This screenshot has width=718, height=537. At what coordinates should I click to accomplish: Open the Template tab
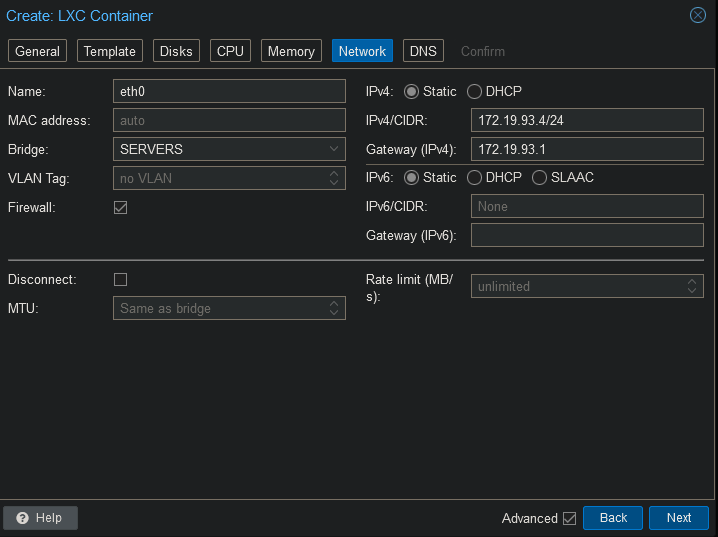tap(110, 51)
